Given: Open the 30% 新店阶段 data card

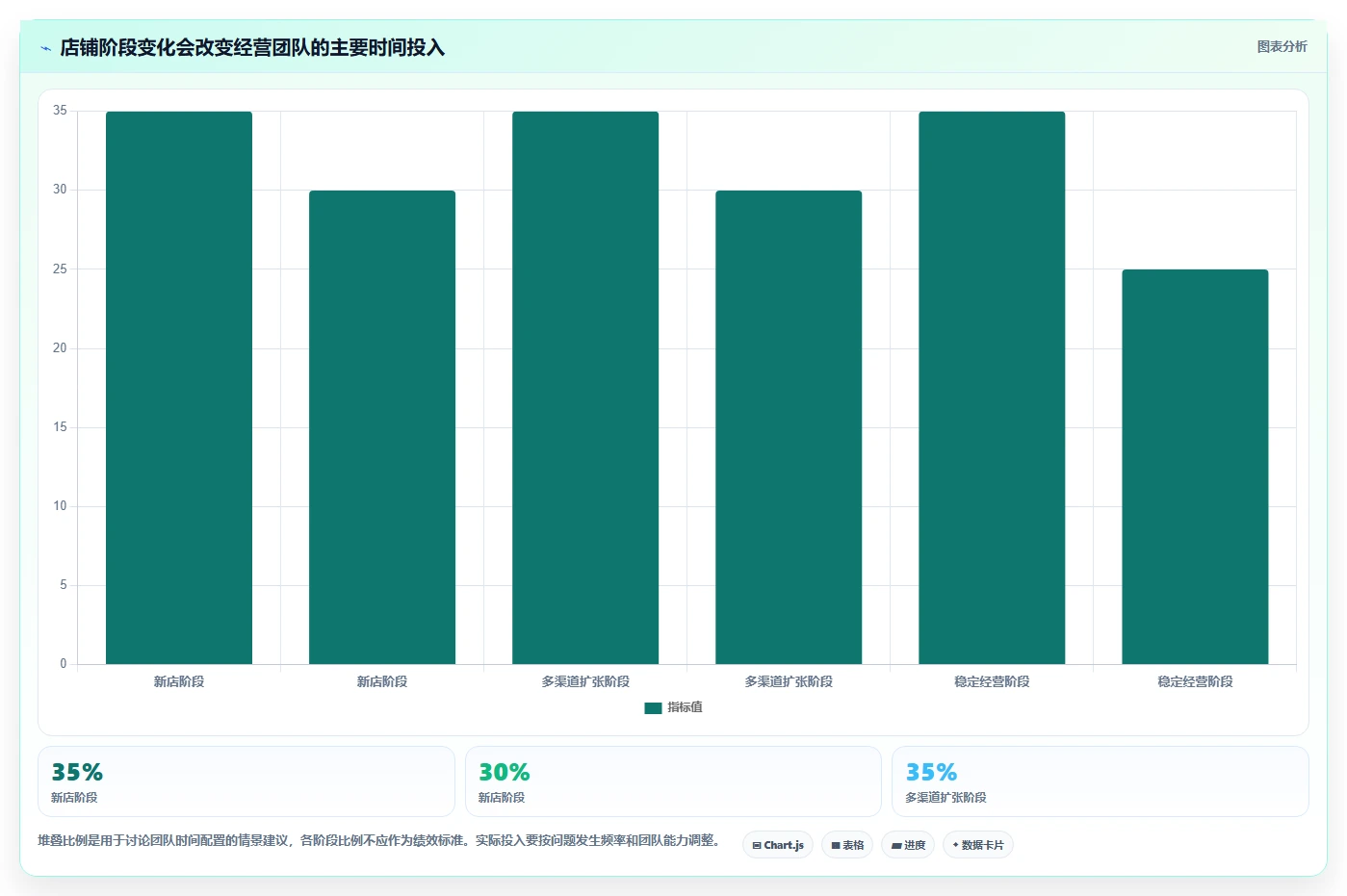Looking at the screenshot, I should (x=673, y=781).
